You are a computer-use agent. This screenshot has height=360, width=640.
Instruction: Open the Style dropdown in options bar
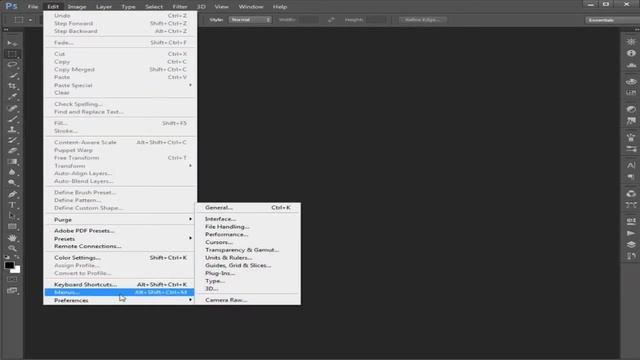pyautogui.click(x=250, y=20)
